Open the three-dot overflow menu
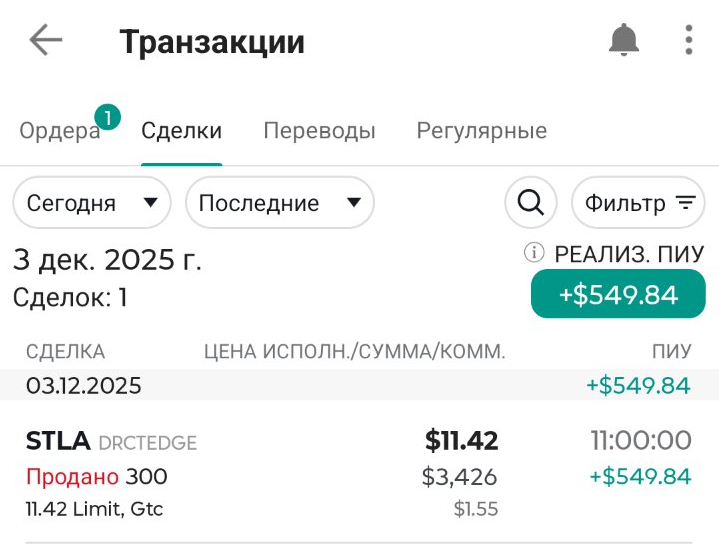This screenshot has height=545, width=719. coord(689,41)
